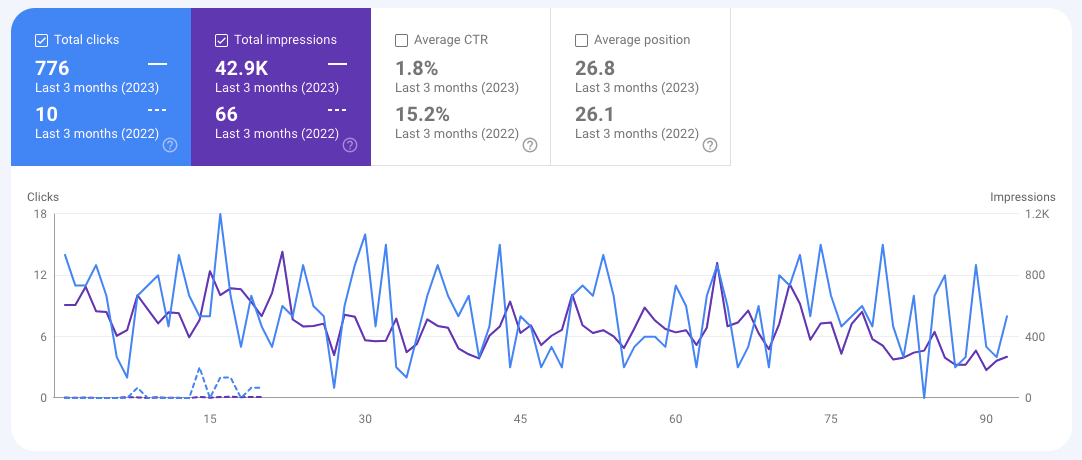Click the tallest clicks peak reaching 18
1082x460 pixels.
[x=220, y=214]
